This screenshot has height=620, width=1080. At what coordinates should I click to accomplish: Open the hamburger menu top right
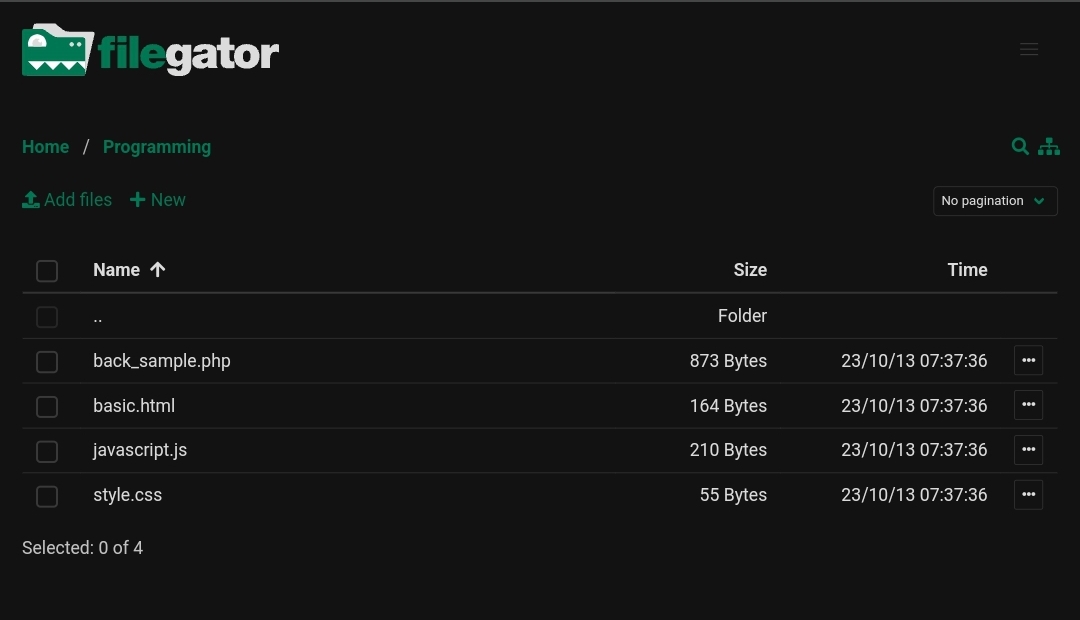pos(1029,49)
